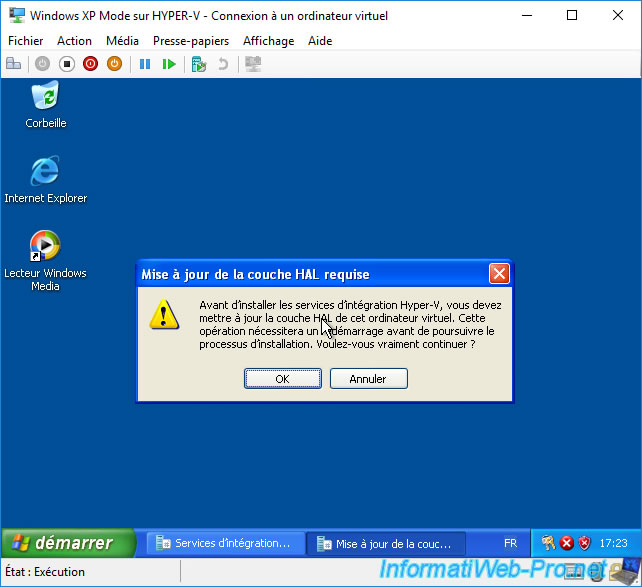Open the Fichier menu
Image resolution: width=642 pixels, height=587 pixels.
coord(26,41)
